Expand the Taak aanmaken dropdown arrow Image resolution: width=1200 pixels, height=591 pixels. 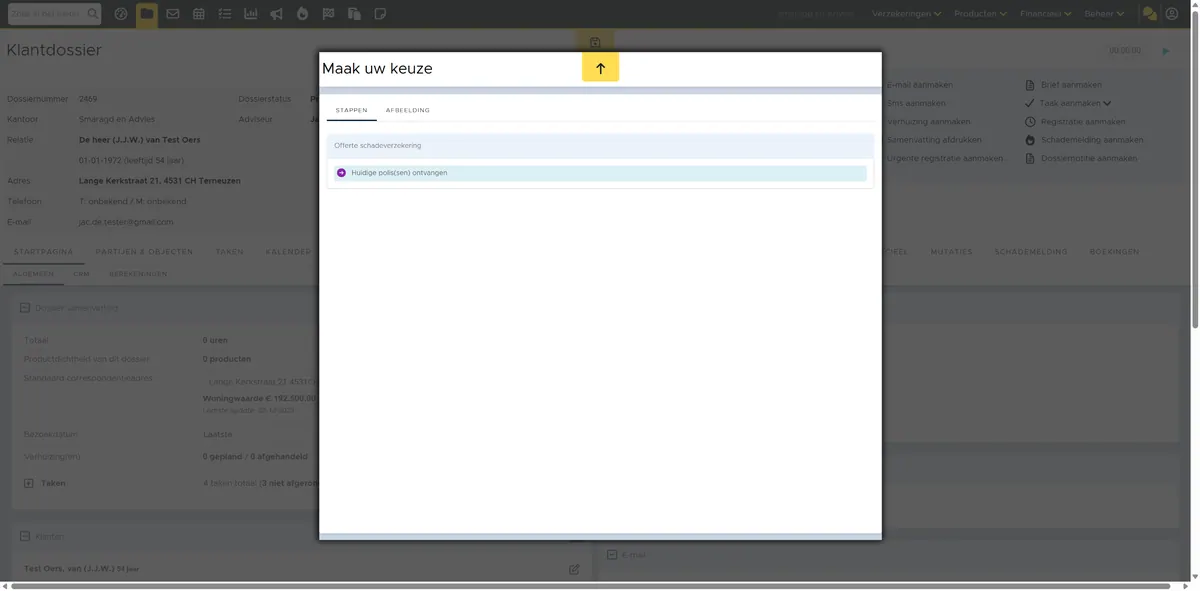click(x=1107, y=103)
